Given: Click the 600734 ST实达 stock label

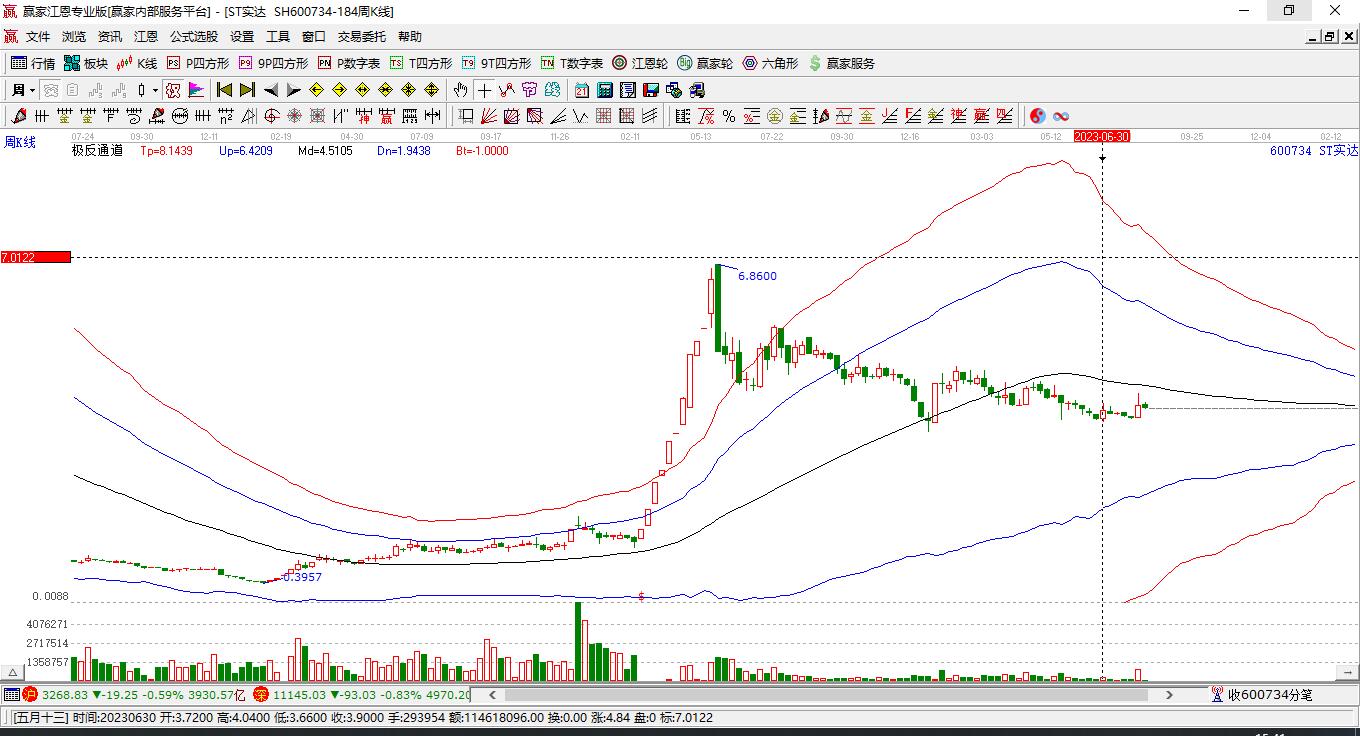Looking at the screenshot, I should (x=1314, y=151).
